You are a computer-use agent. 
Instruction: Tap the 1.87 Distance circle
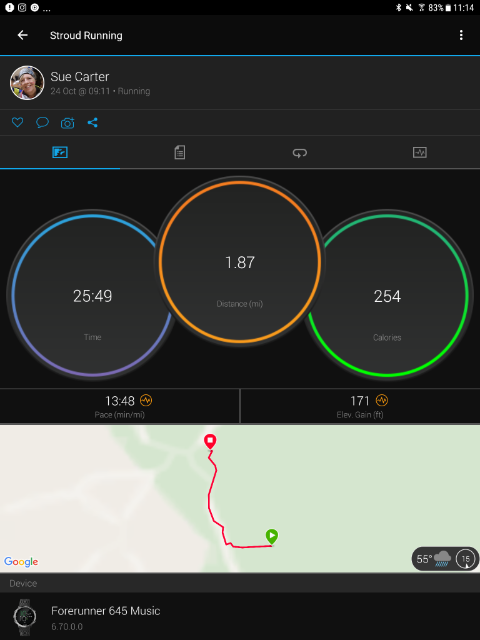click(240, 262)
